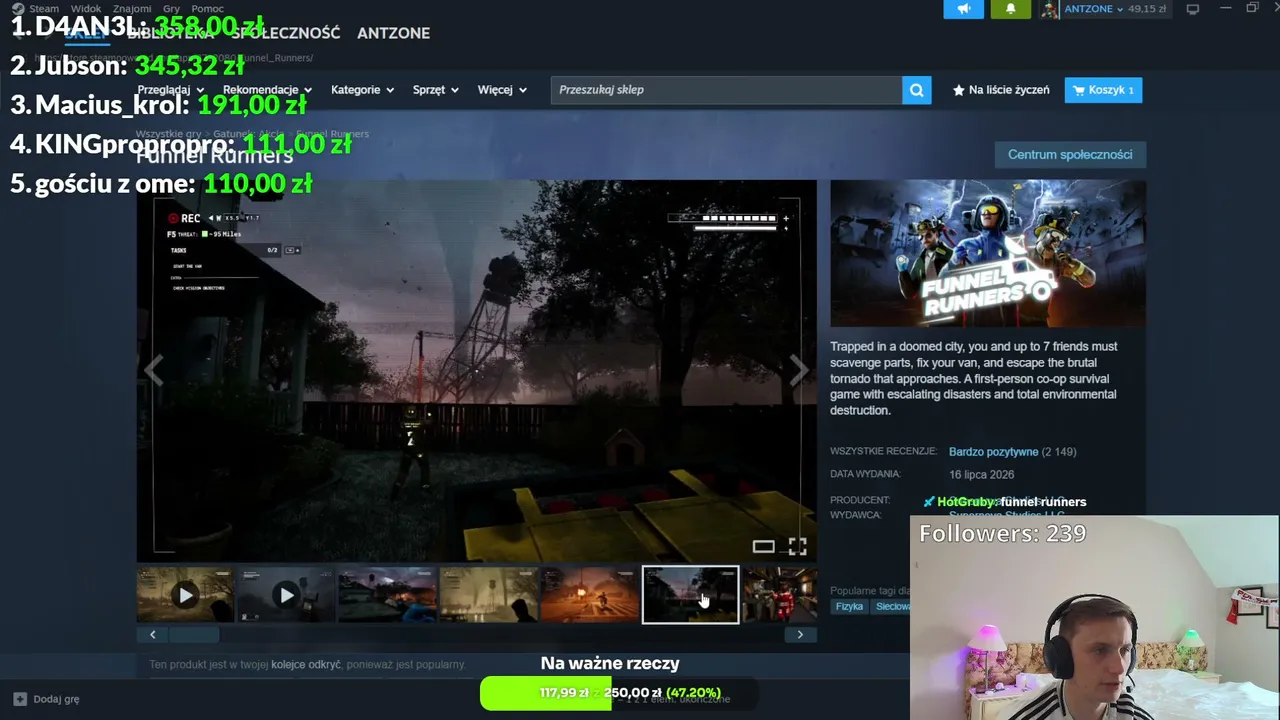The height and width of the screenshot is (720, 1280).
Task: Open the Kategorie dropdown menu
Action: pos(362,90)
